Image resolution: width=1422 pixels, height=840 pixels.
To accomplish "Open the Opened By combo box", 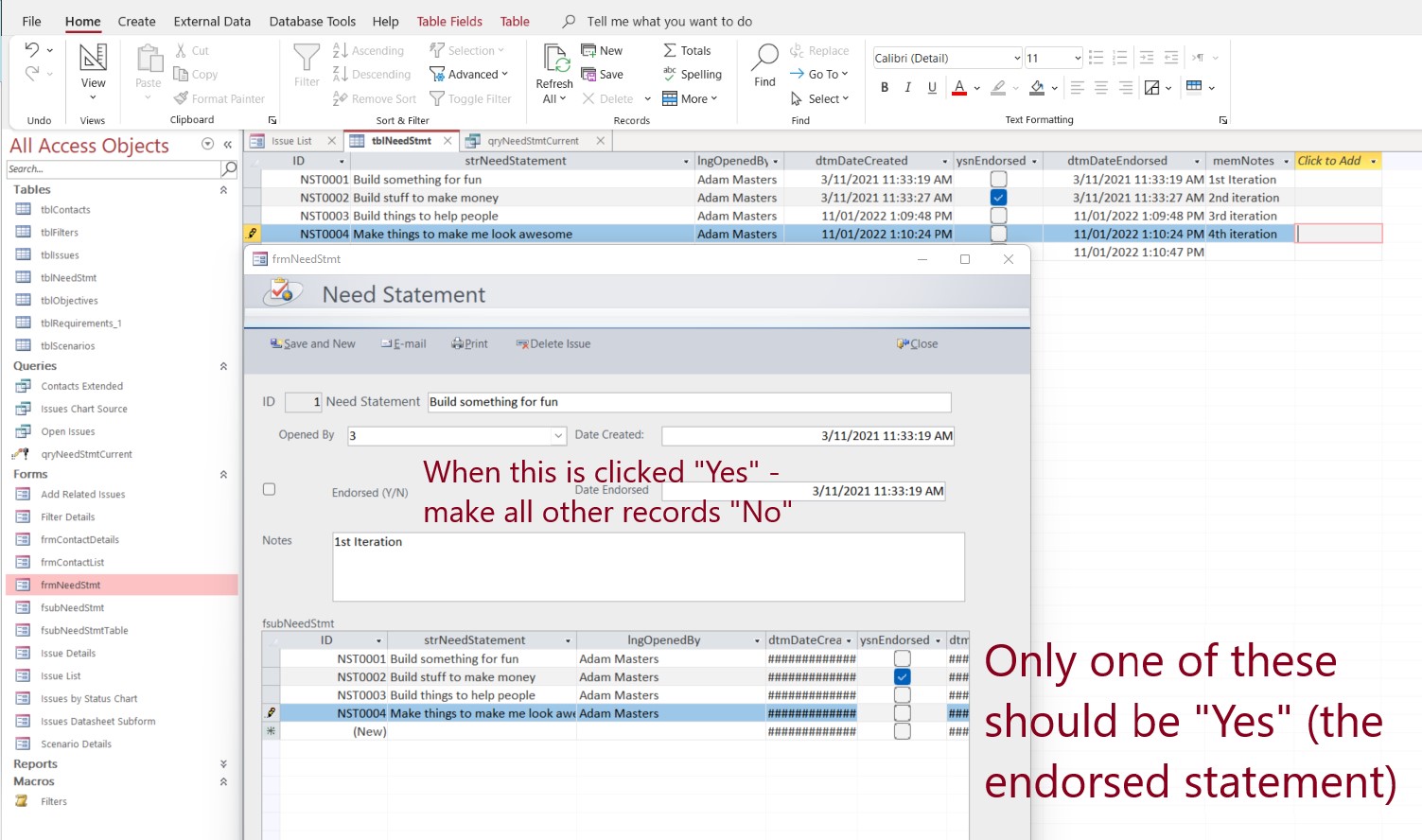I will click(558, 436).
